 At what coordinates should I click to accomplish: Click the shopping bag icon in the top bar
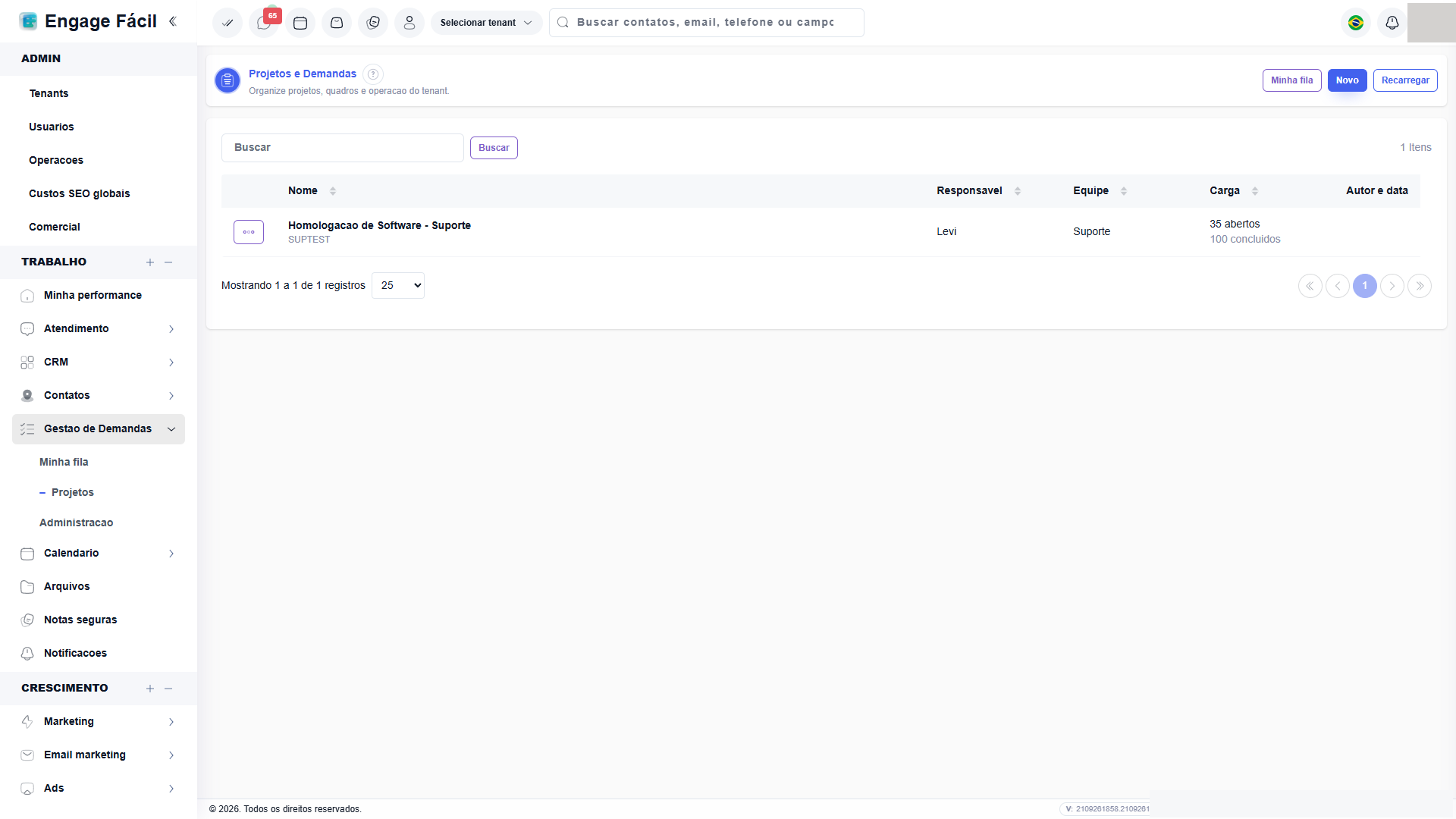click(x=337, y=23)
